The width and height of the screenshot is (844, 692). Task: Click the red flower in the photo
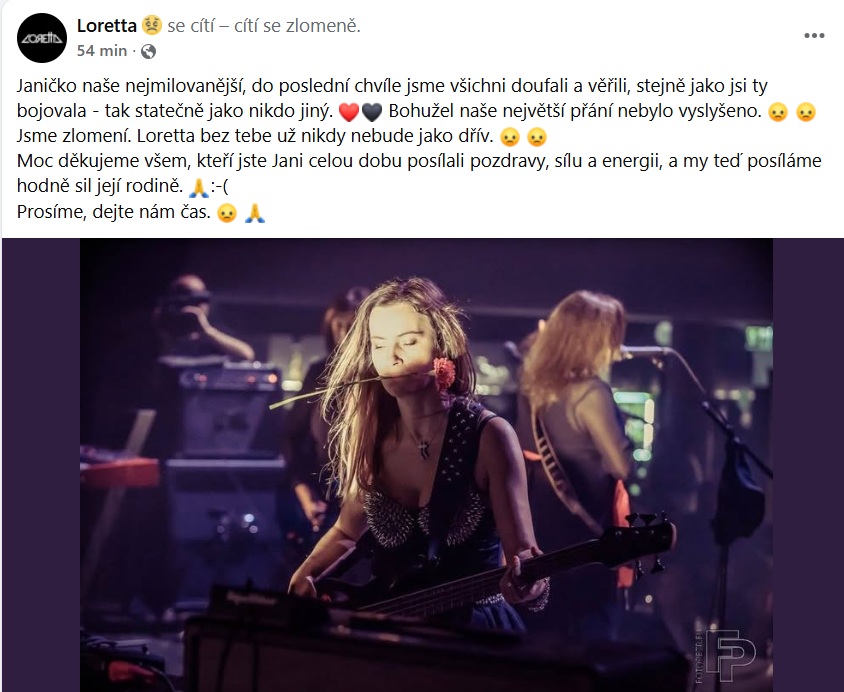(444, 373)
